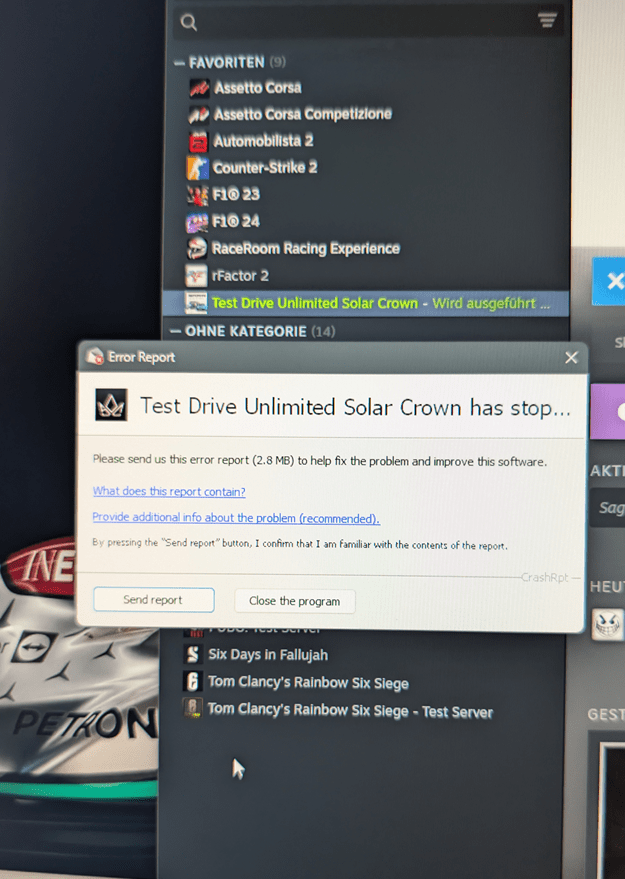Click the search magnifier icon in Steam library
This screenshot has height=879, width=625.
pyautogui.click(x=189, y=22)
